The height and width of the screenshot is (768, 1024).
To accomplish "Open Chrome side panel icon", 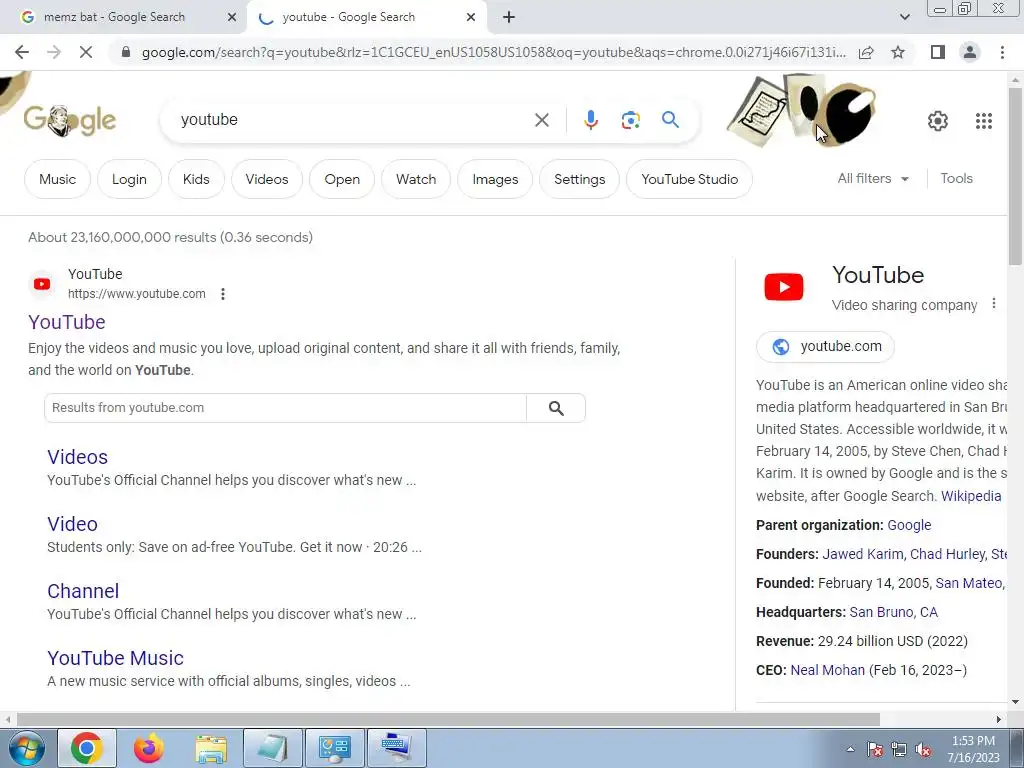I will [938, 52].
